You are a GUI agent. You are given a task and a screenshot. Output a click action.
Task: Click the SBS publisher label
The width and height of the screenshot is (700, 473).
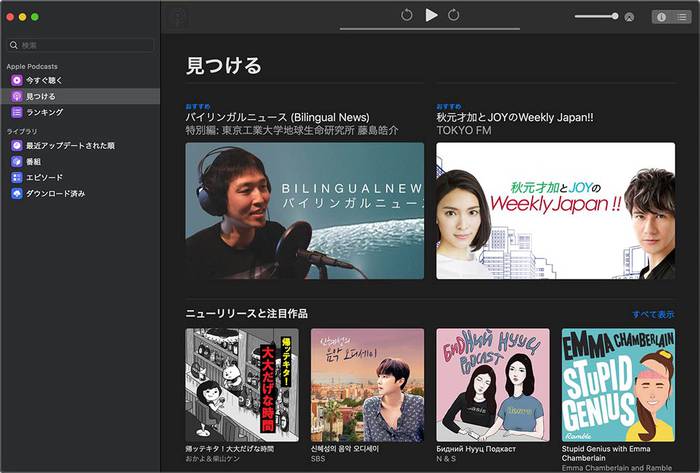pyautogui.click(x=318, y=459)
